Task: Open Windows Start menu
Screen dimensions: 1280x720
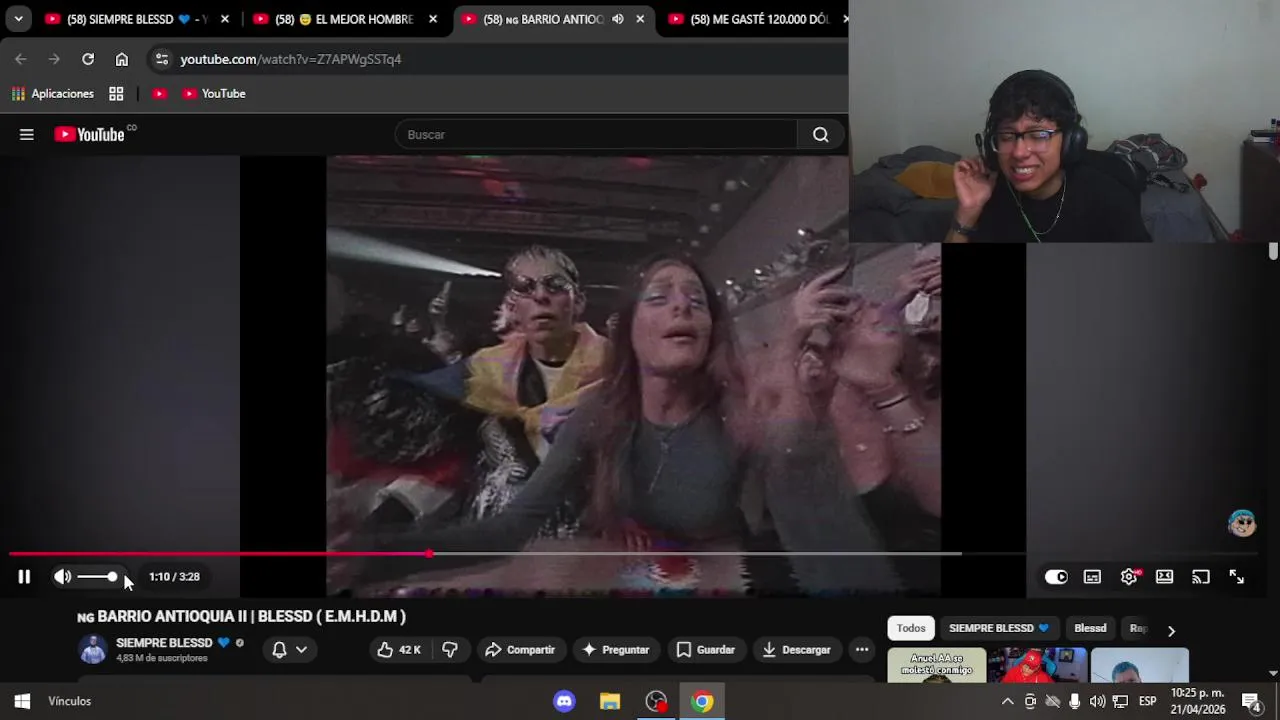Action: 22,701
